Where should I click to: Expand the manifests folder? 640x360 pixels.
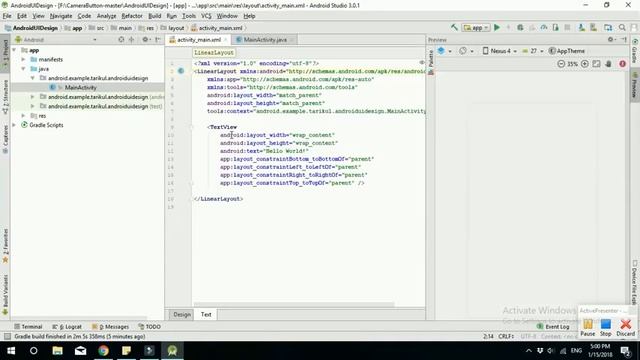[x=23, y=60]
